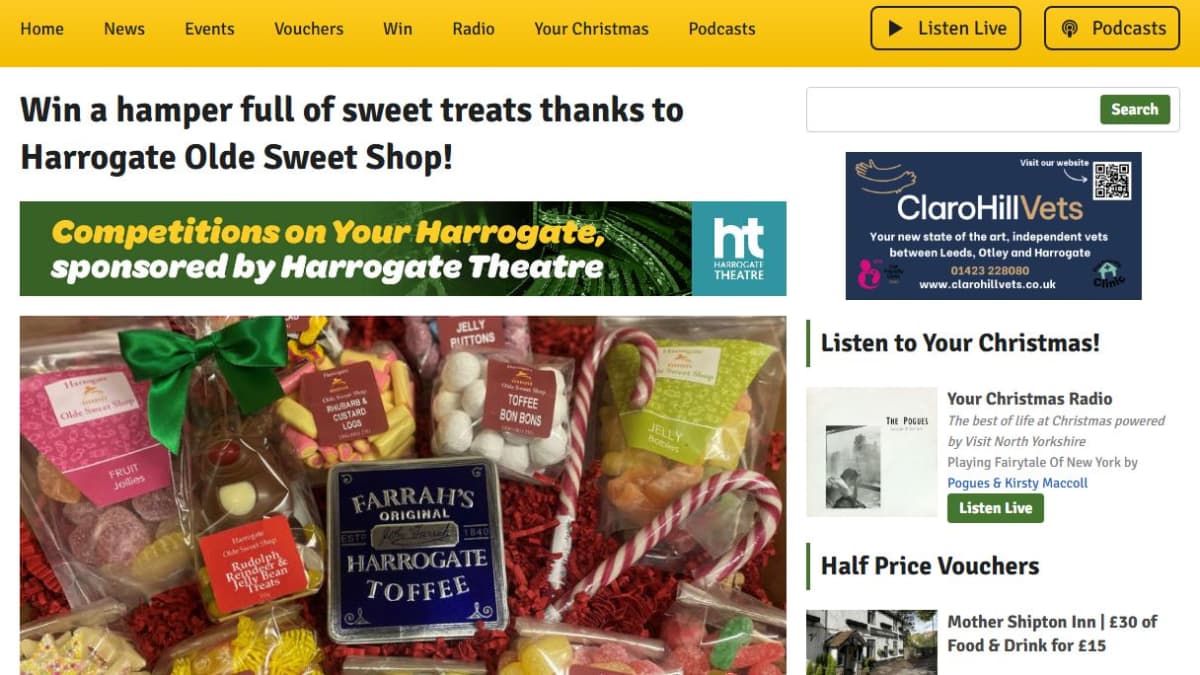
Task: Click the Harrogate Theatre ht logo
Action: pos(739,249)
